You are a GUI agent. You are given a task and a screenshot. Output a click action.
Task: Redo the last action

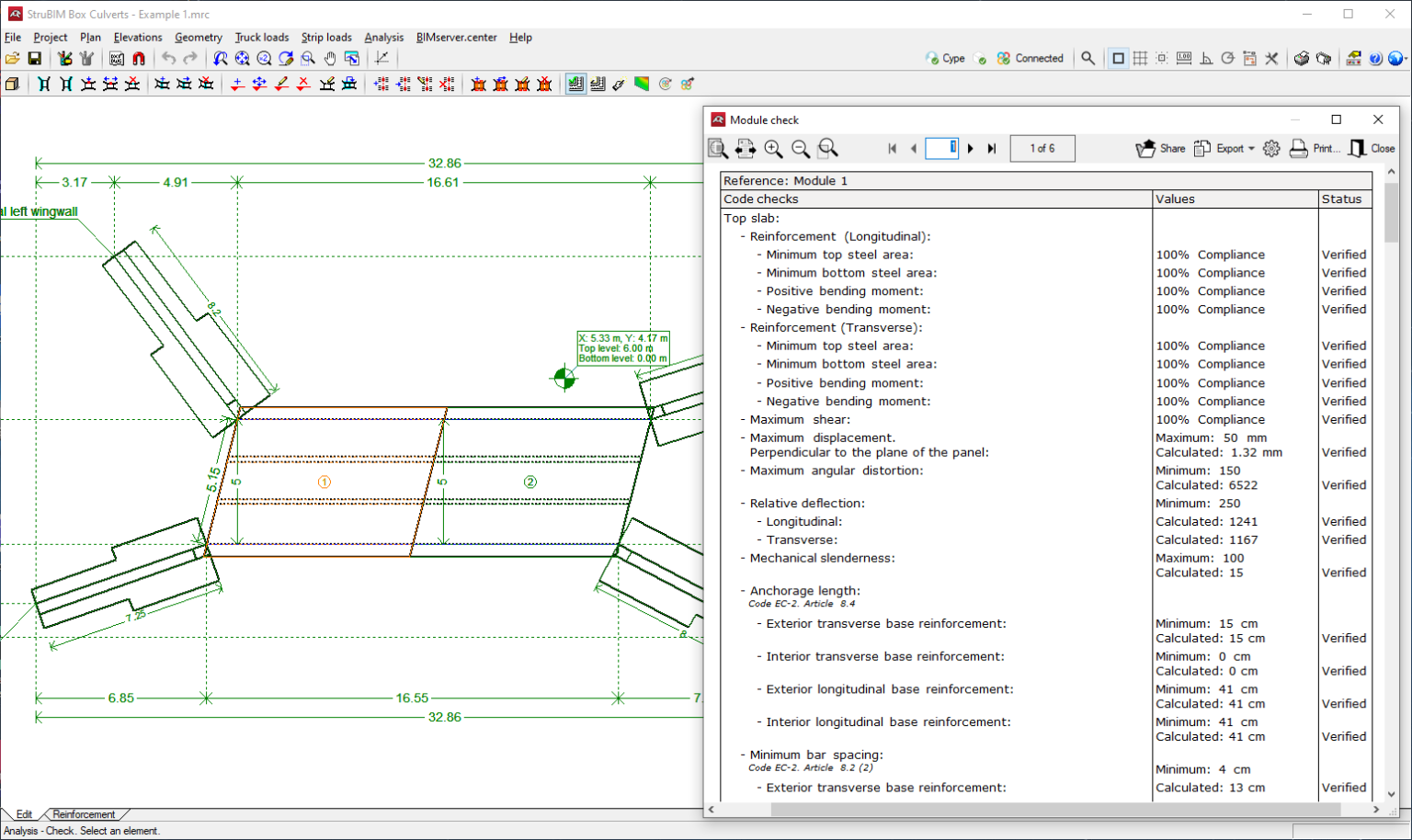tap(189, 58)
